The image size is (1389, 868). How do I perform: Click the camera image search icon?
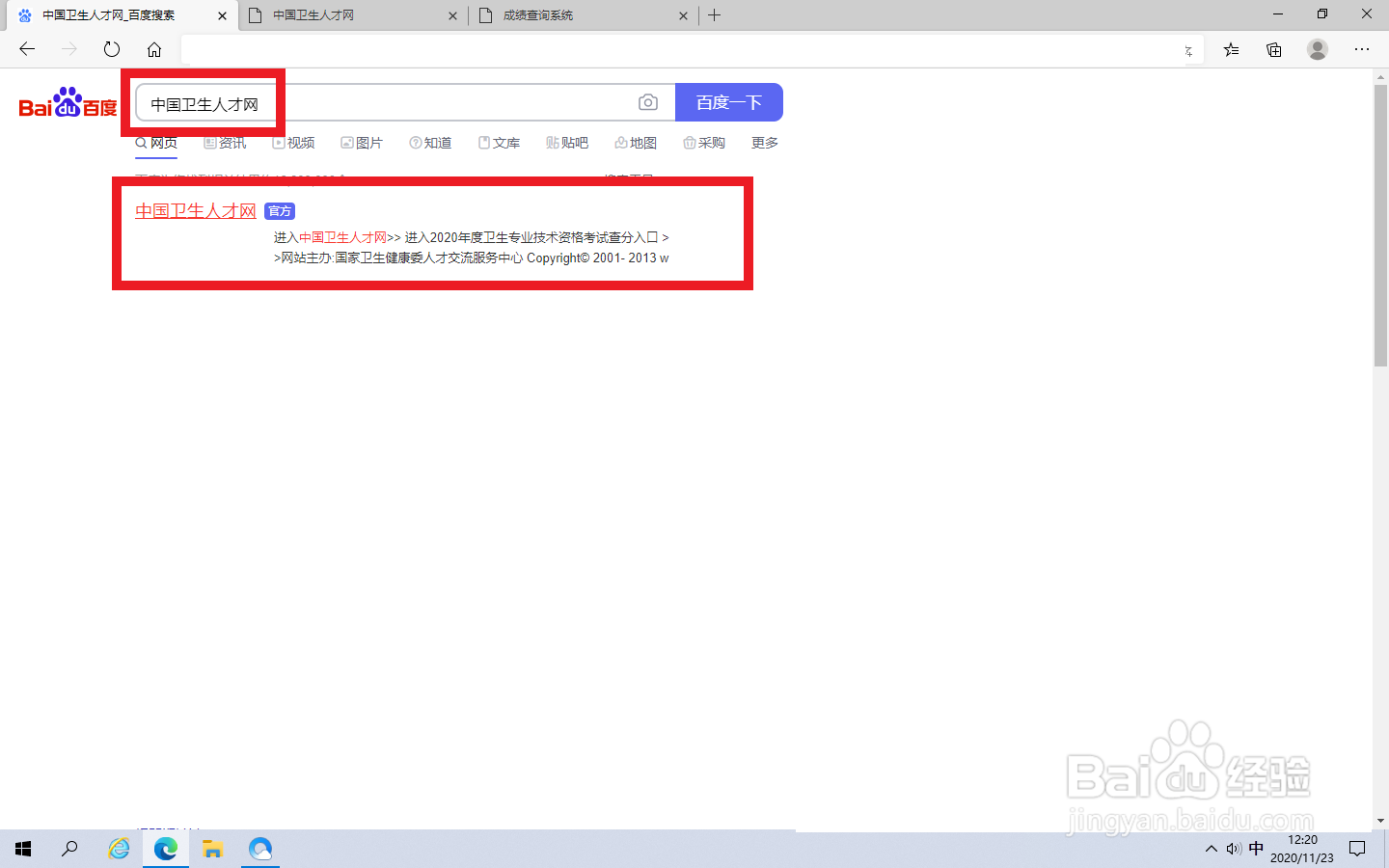(648, 102)
